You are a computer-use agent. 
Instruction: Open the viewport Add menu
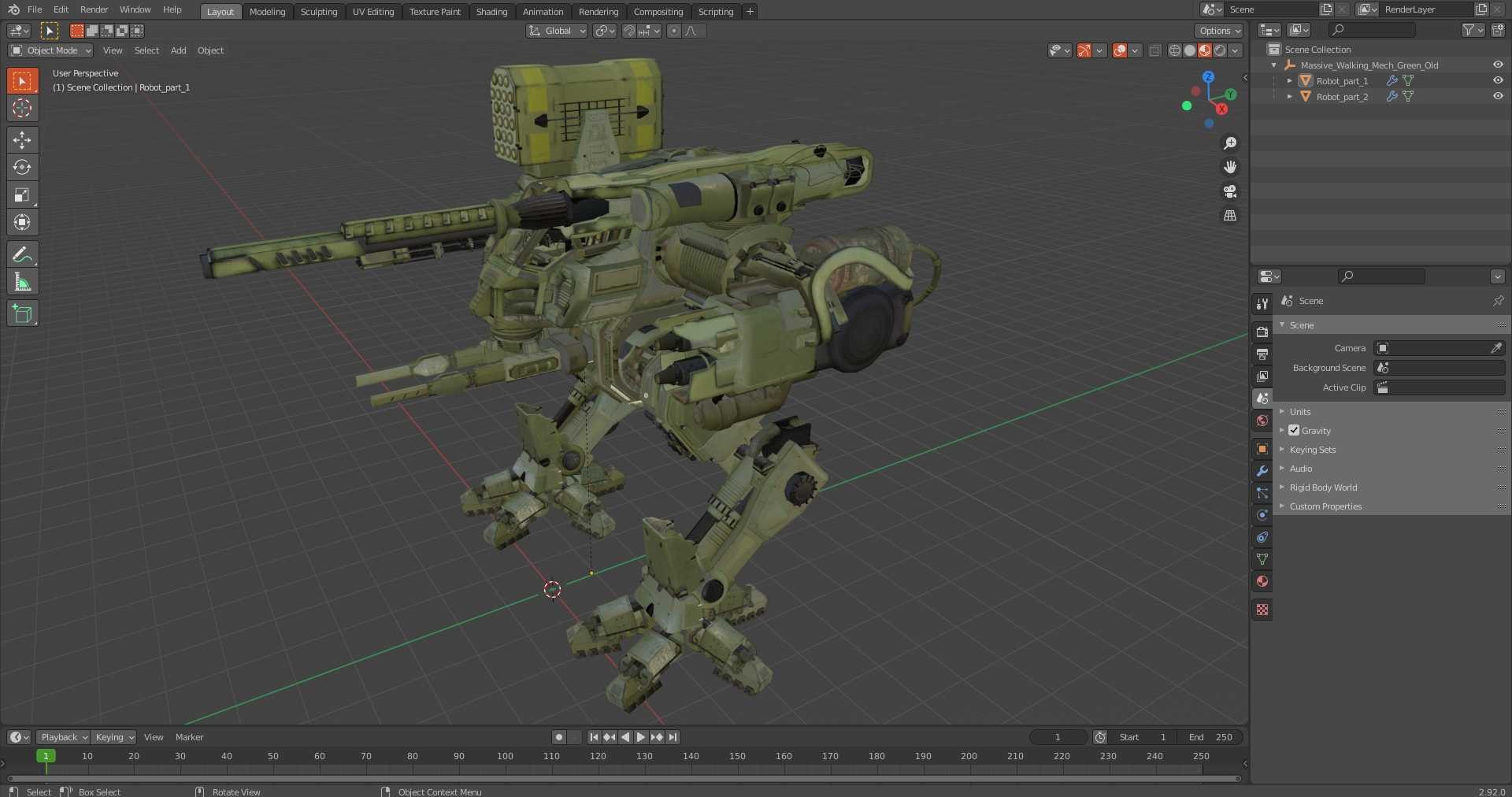179,50
